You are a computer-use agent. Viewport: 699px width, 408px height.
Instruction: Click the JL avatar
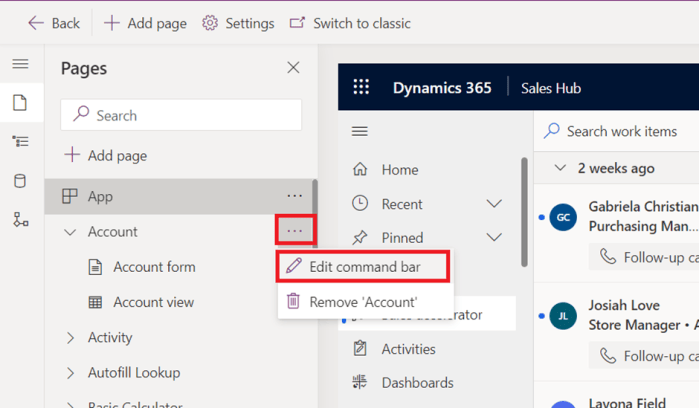tap(563, 316)
